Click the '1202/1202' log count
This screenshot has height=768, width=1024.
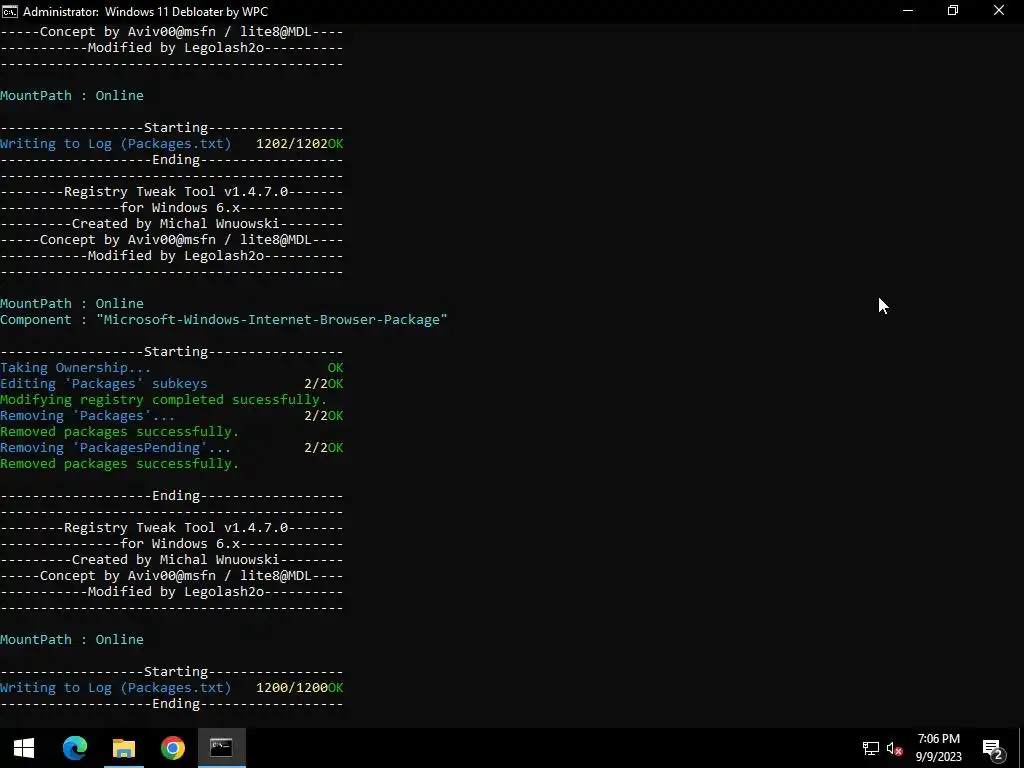[x=291, y=144]
